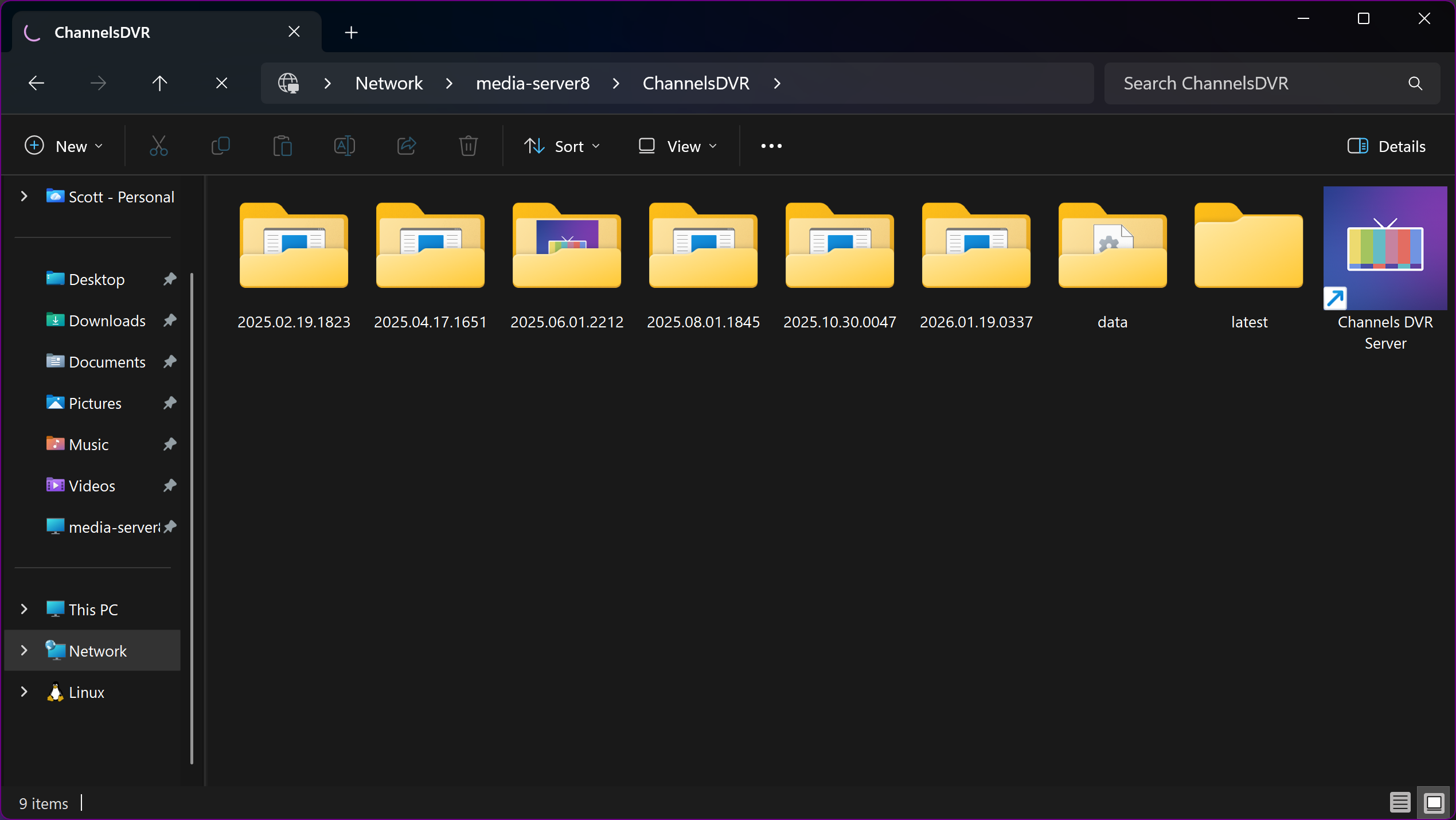The image size is (1456, 820).
Task: Open the See more ellipsis menu
Action: [x=771, y=146]
